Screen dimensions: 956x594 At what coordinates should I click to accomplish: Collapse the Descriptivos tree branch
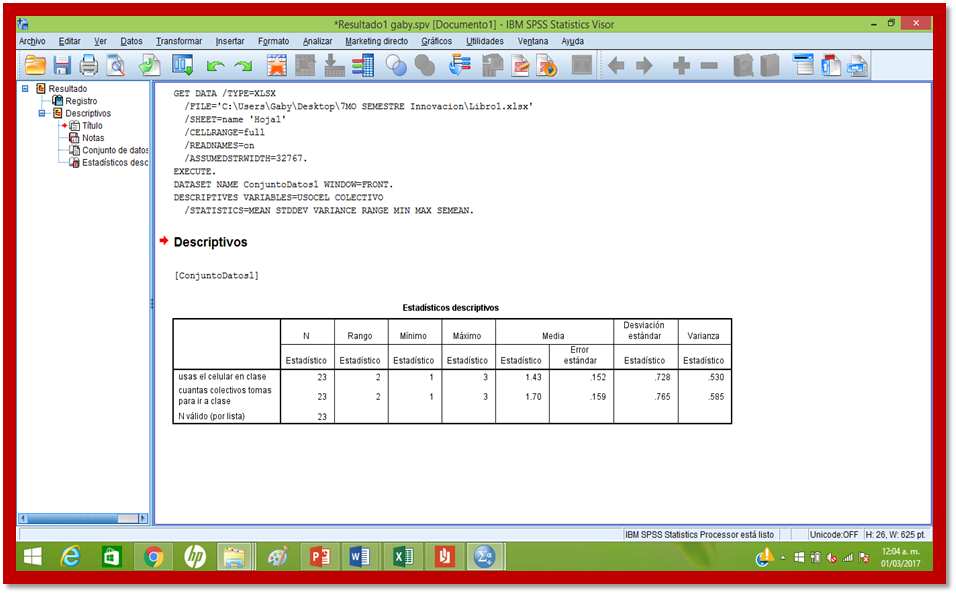pos(41,113)
